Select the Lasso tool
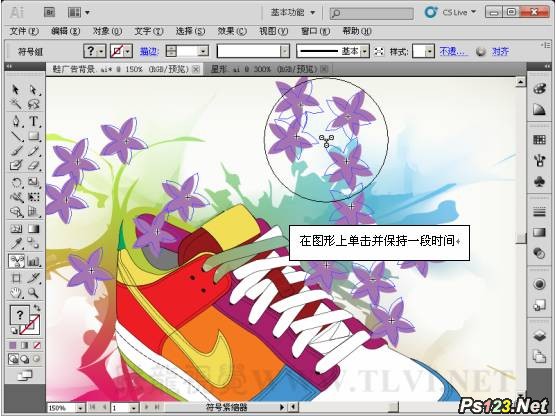This screenshot has height=416, width=556. 34,104
